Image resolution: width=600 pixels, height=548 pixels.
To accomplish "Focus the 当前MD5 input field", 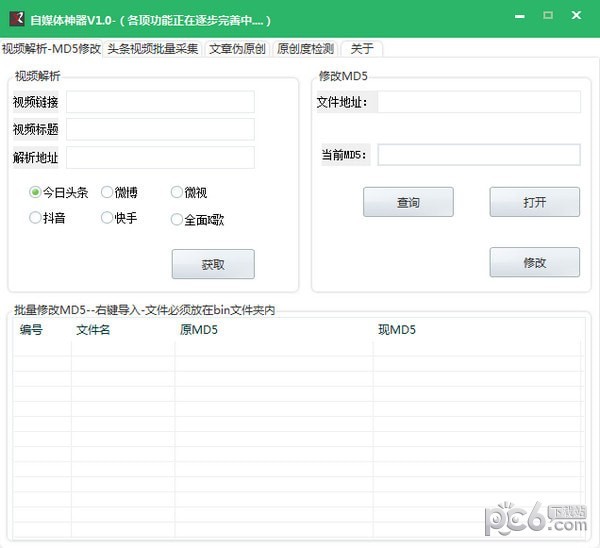I will tap(479, 155).
